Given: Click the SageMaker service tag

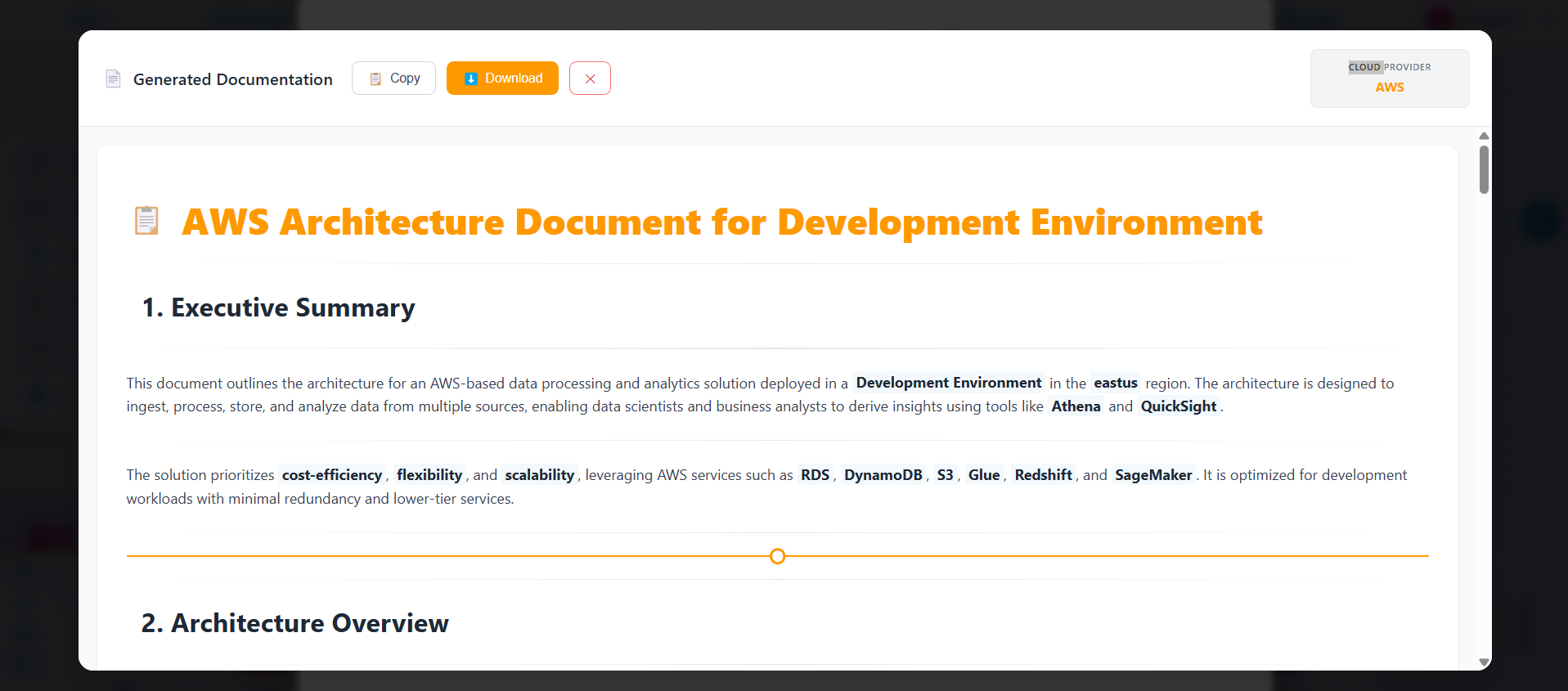Looking at the screenshot, I should click(1152, 475).
